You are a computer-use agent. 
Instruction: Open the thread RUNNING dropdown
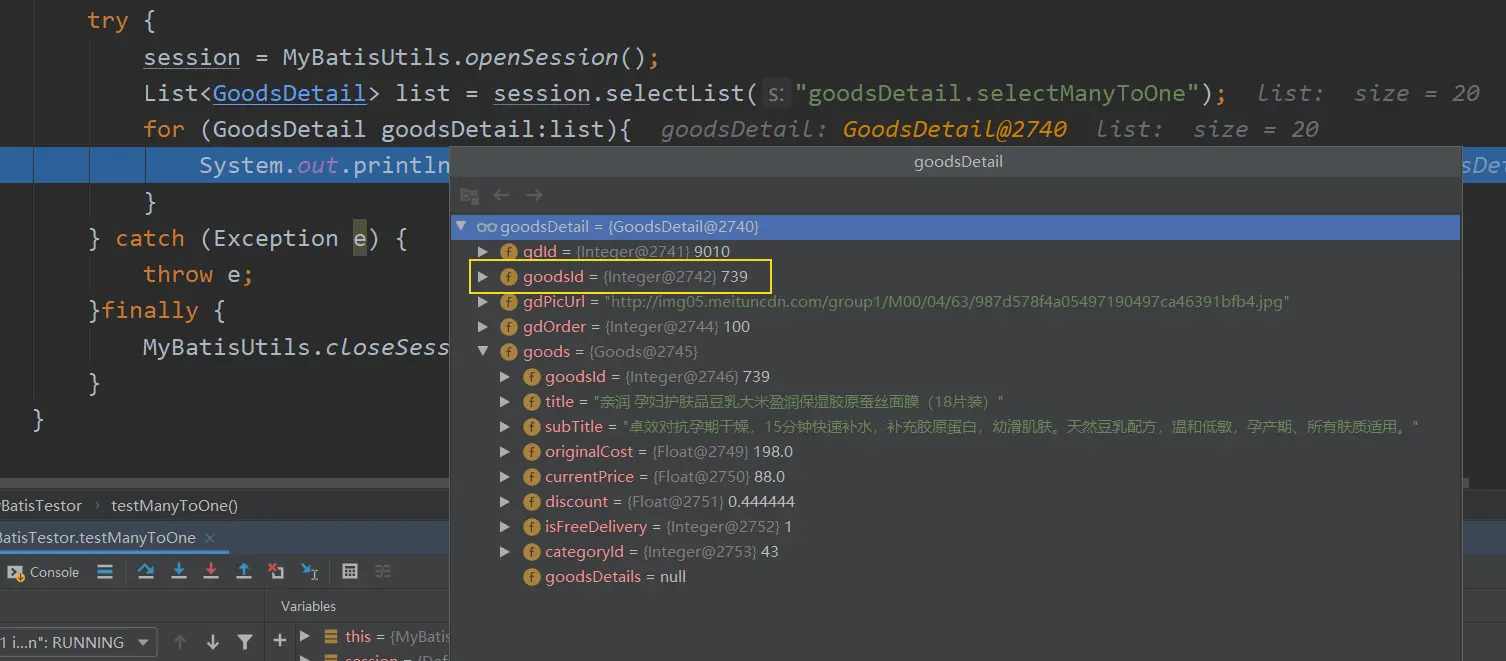(x=78, y=642)
